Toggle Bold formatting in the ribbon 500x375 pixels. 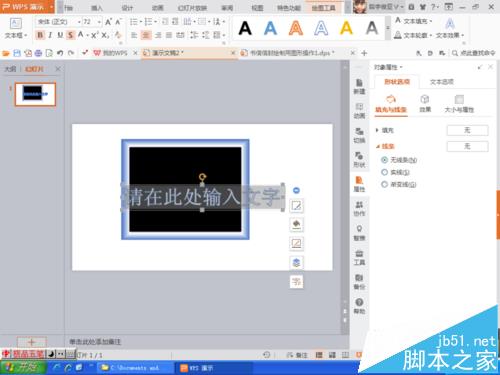tap(40, 35)
